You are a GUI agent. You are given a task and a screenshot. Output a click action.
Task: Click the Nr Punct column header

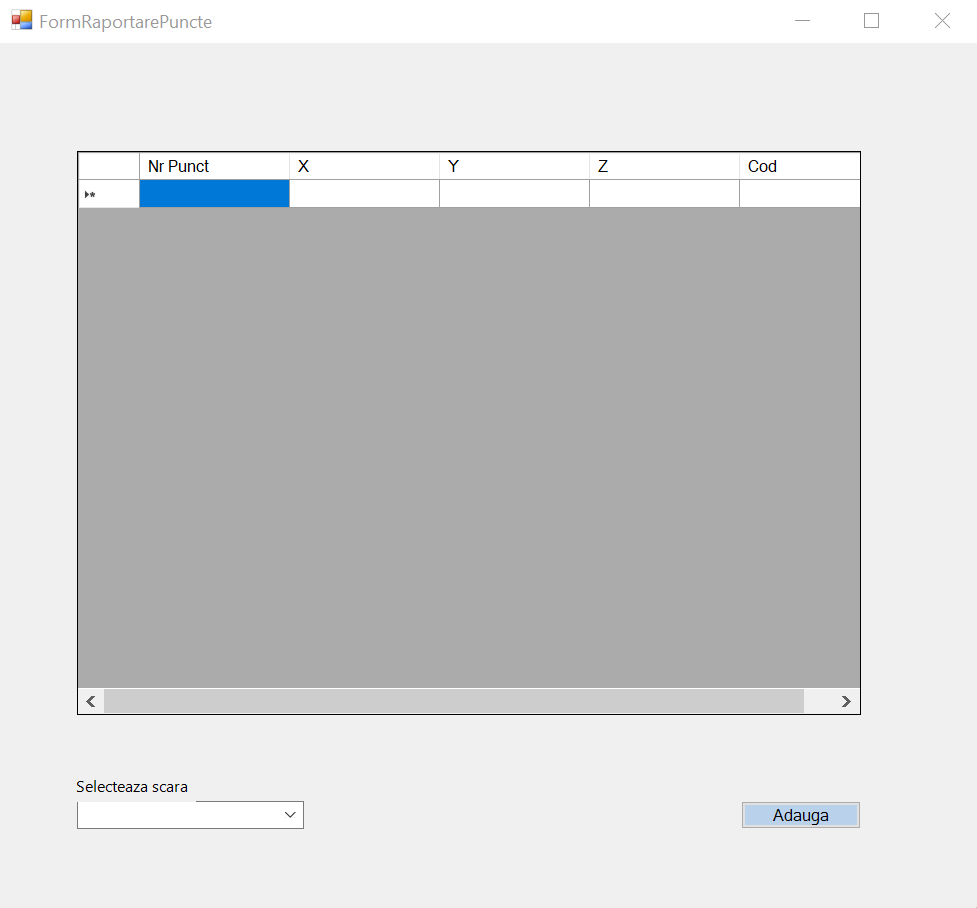click(x=214, y=166)
